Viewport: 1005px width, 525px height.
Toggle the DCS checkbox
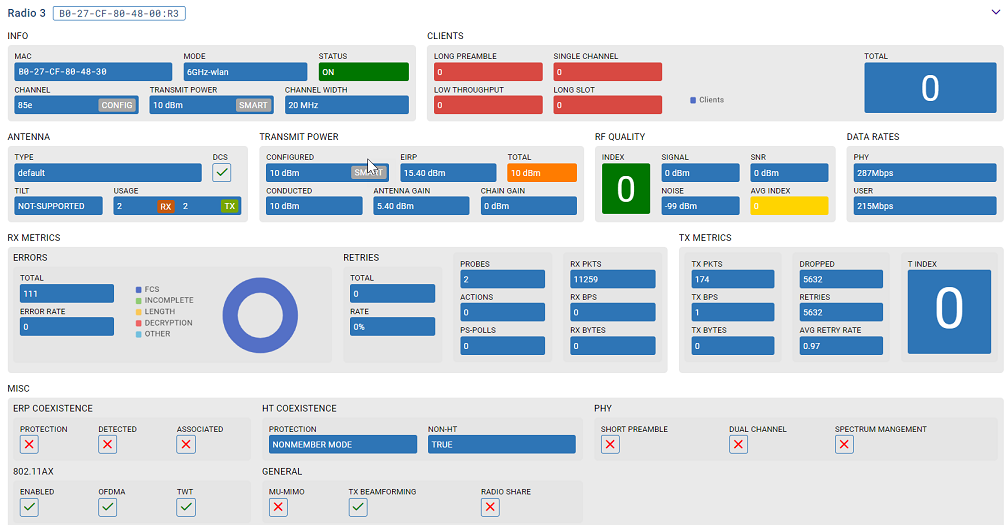(x=222, y=173)
